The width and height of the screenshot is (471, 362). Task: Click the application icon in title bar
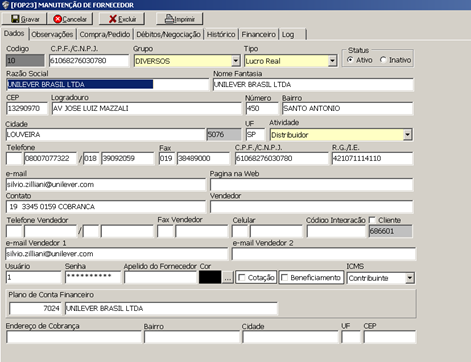click(x=5, y=5)
